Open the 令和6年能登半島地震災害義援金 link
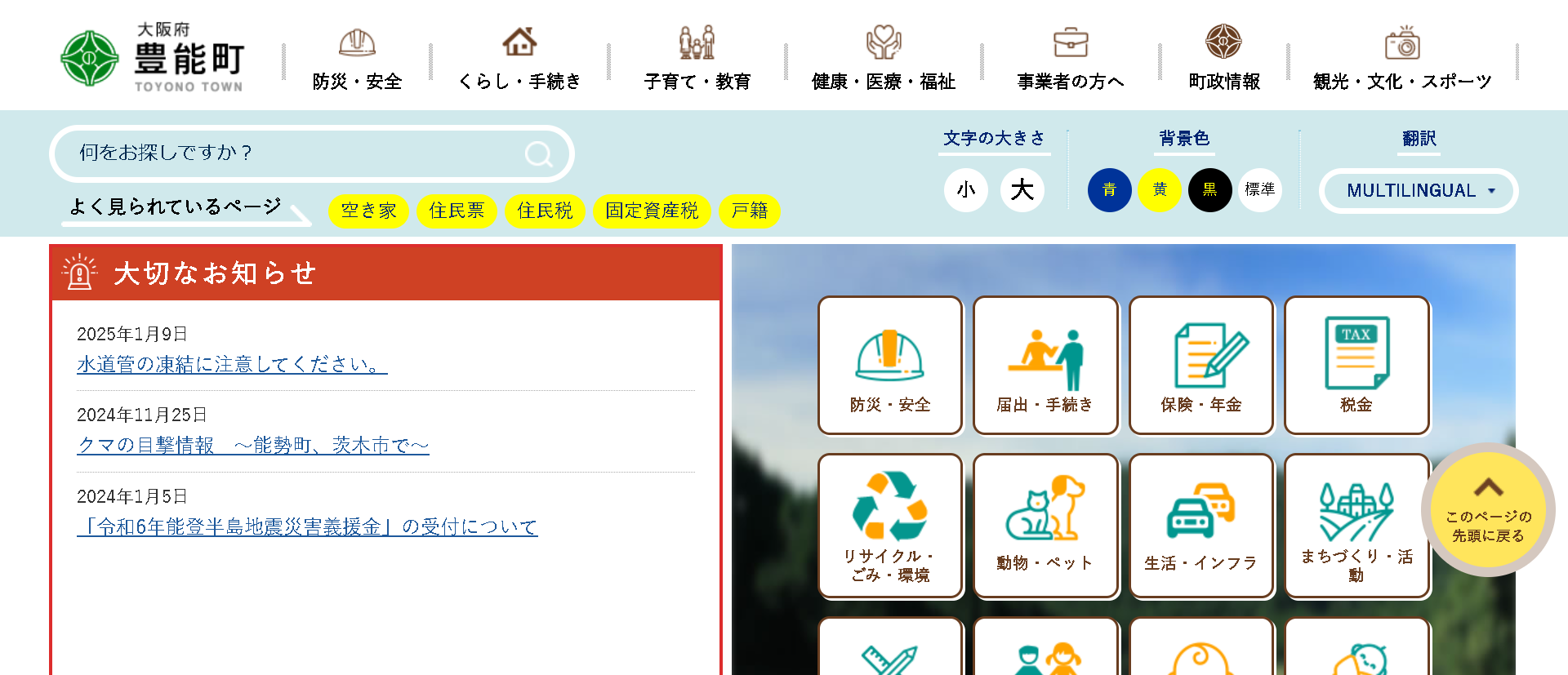Screen dimensions: 1568x675 click(x=307, y=526)
